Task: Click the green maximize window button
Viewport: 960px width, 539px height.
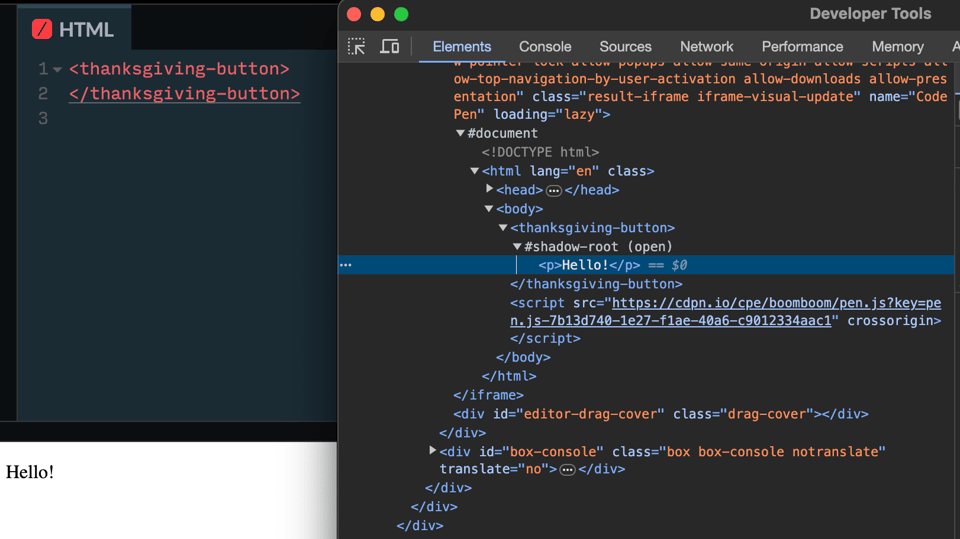Action: [401, 14]
